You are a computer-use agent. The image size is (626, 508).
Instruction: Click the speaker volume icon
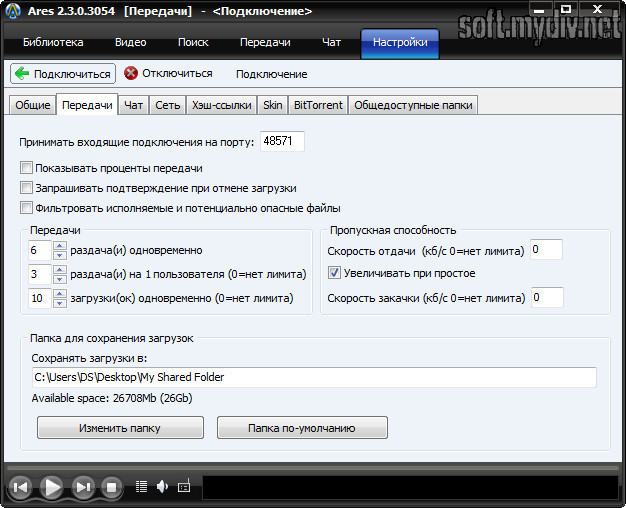162,486
